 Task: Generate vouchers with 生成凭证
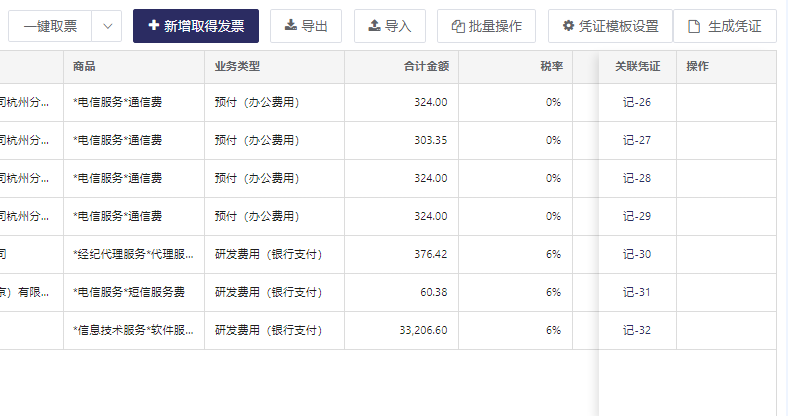click(725, 26)
